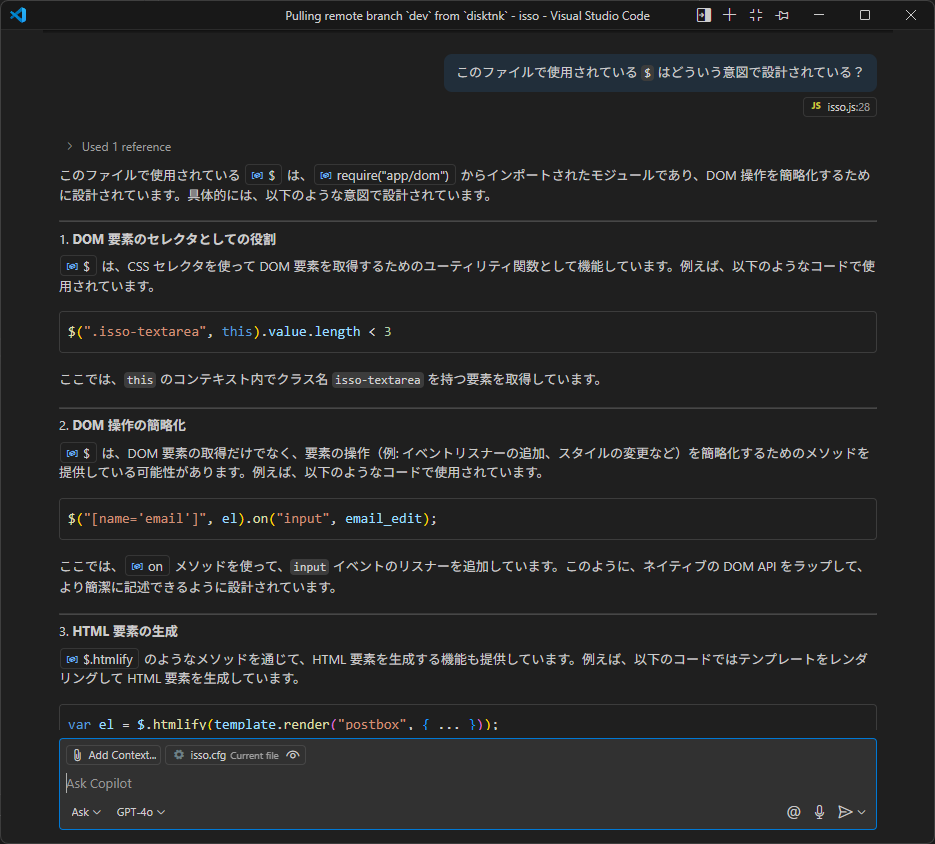Image resolution: width=935 pixels, height=844 pixels.
Task: Focus the Ask Copilot input field
Action: pos(468,783)
